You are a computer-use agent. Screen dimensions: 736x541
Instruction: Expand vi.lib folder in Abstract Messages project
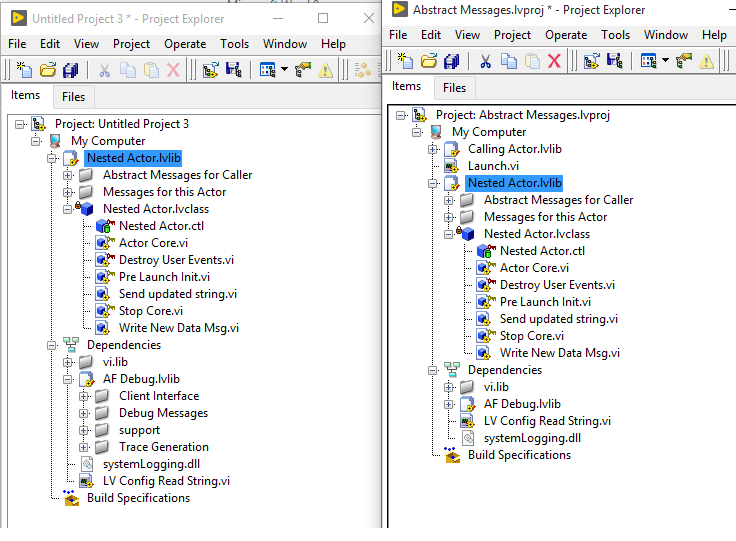(x=449, y=388)
